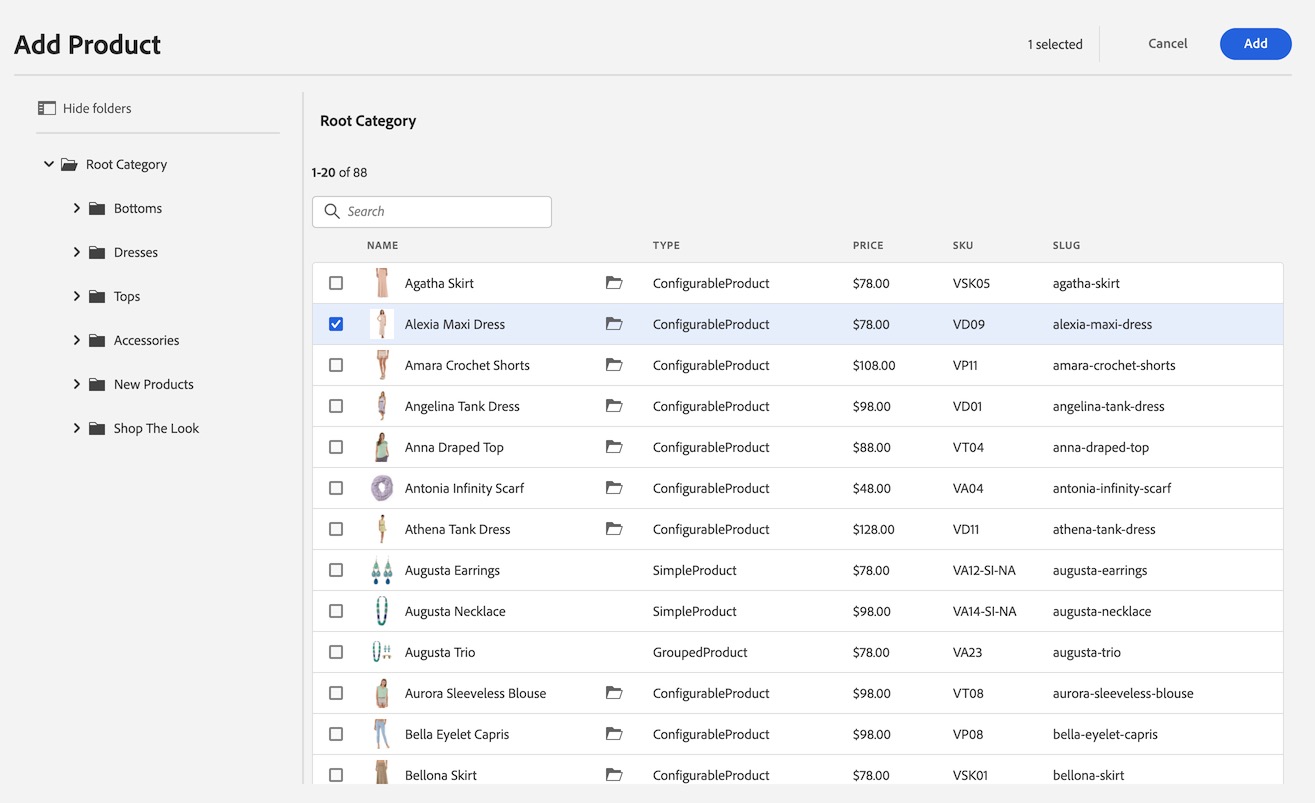Click the Accessories folder icon in sidebar

[97, 341]
